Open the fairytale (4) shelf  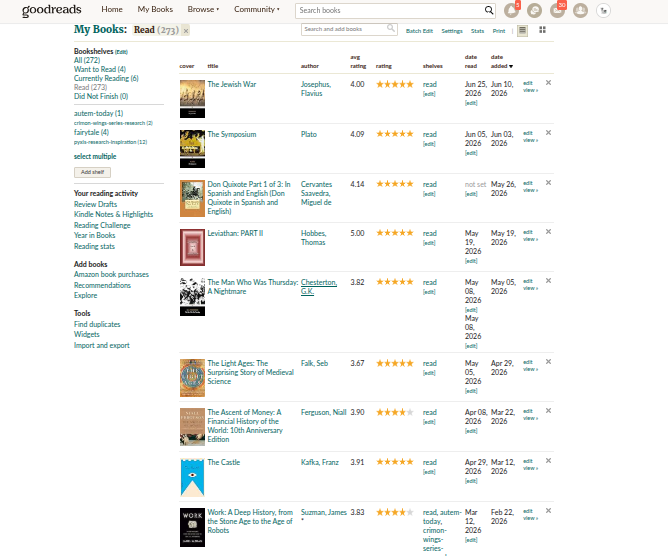pyautogui.click(x=91, y=132)
